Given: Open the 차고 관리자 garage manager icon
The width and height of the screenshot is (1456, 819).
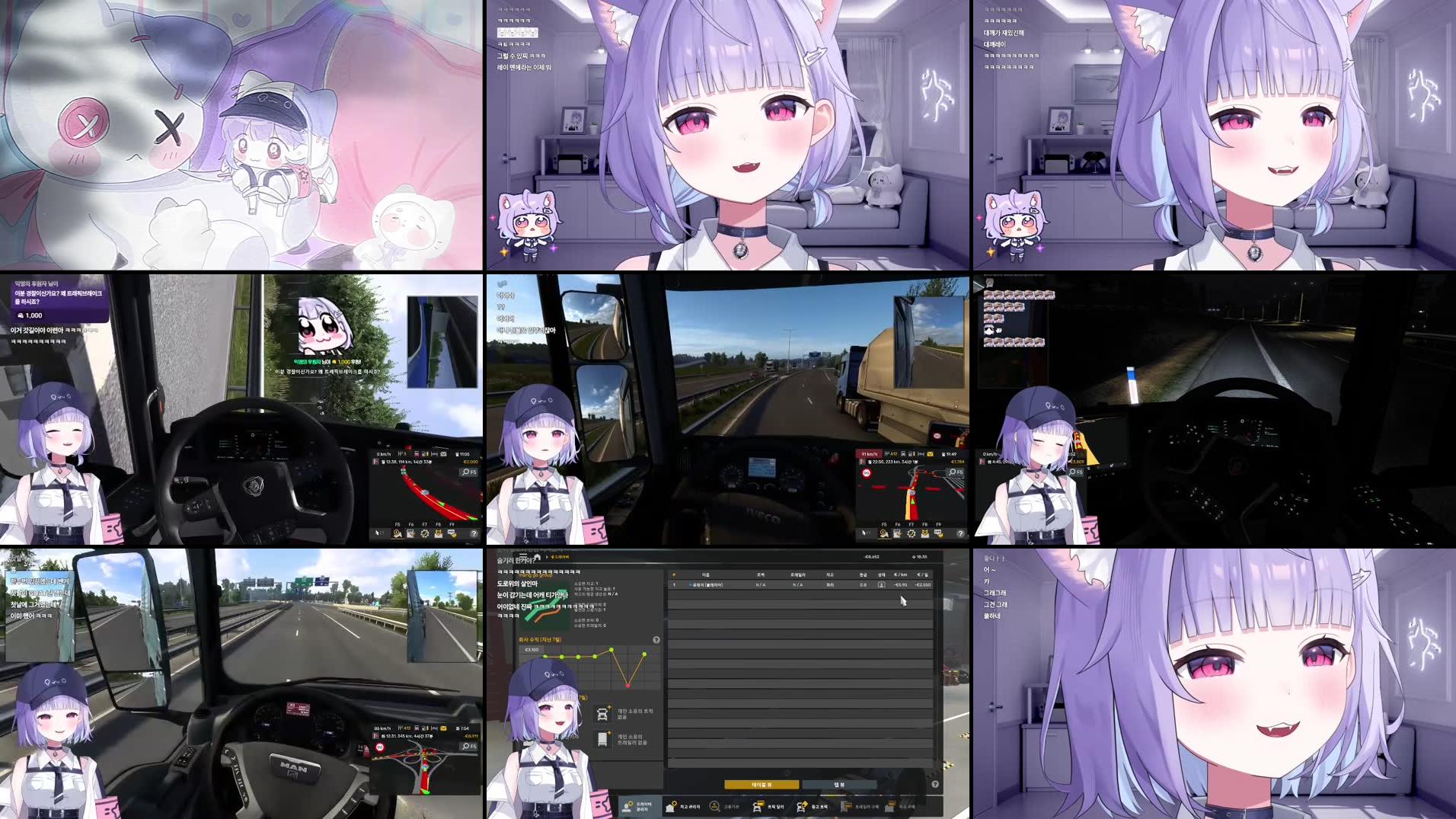Looking at the screenshot, I should pyautogui.click(x=670, y=807).
